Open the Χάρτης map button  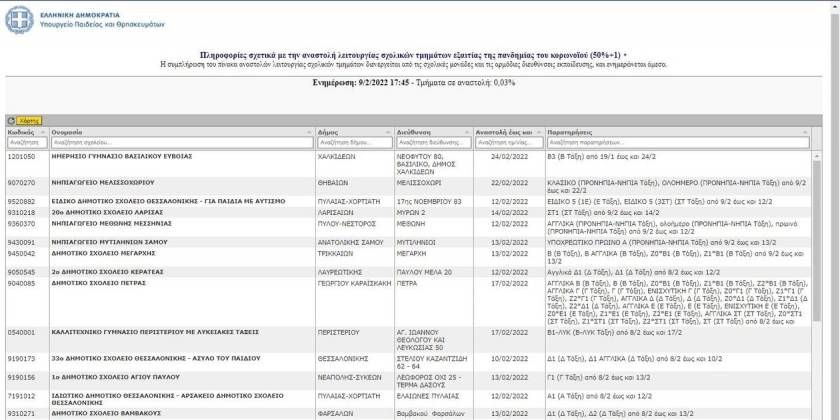pos(29,121)
